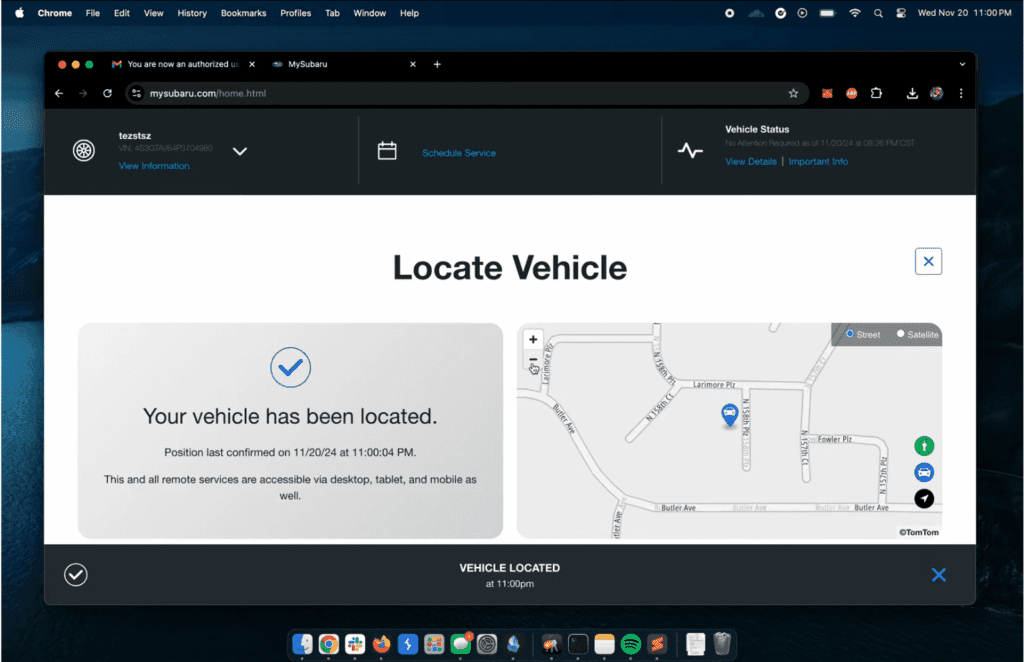Click the blue car location pin
This screenshot has width=1024, height=662.
(729, 415)
